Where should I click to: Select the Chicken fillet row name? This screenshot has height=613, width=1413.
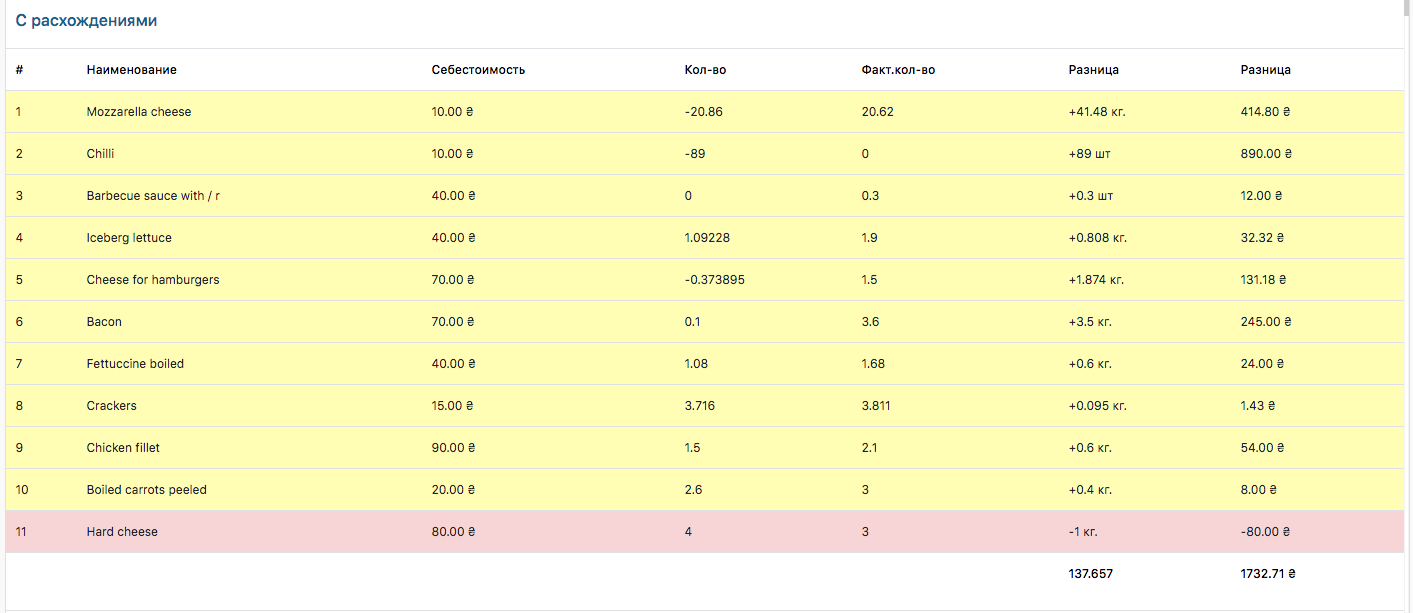(123, 448)
